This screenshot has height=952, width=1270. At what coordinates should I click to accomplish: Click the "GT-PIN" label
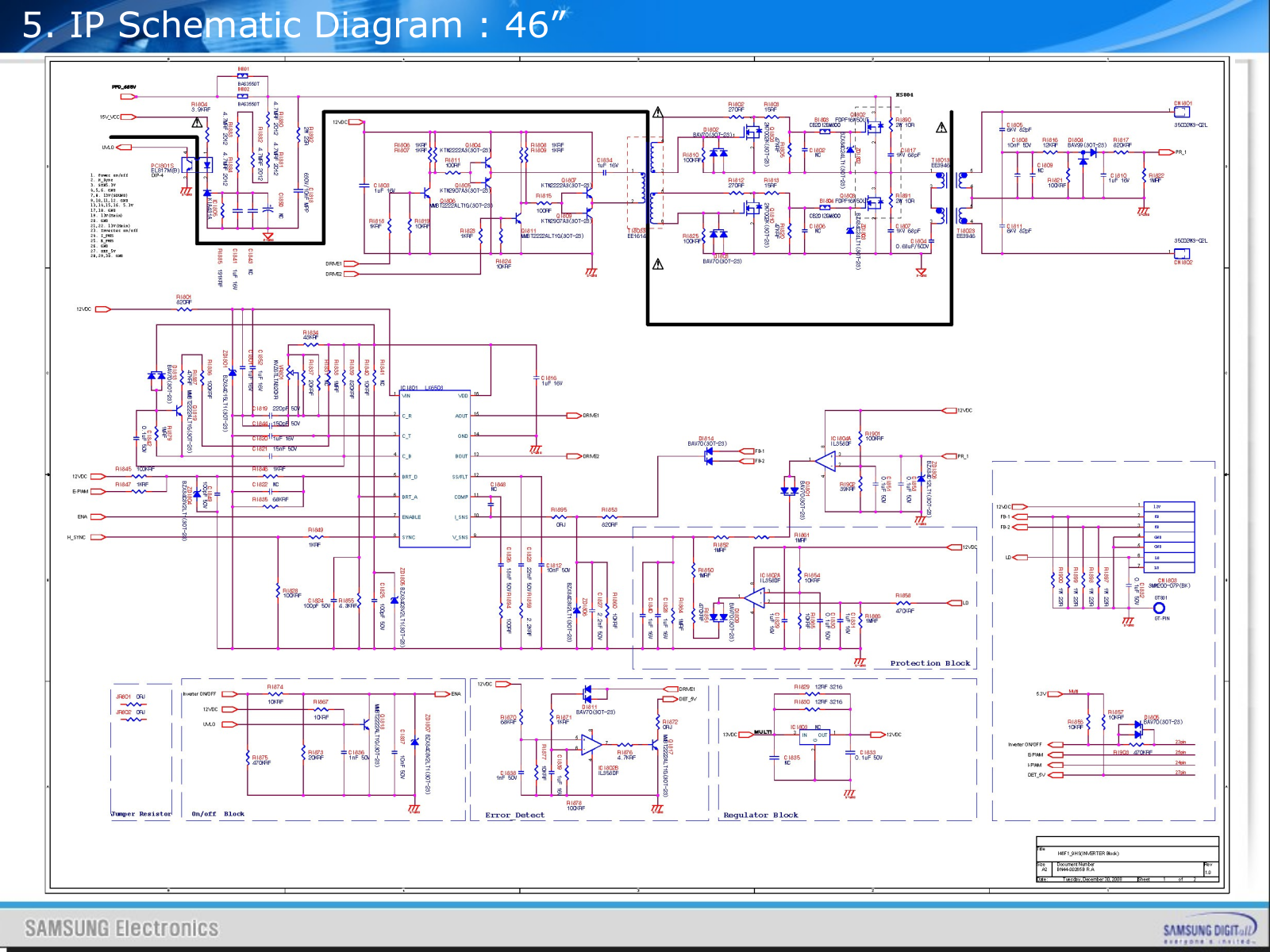[x=1162, y=619]
